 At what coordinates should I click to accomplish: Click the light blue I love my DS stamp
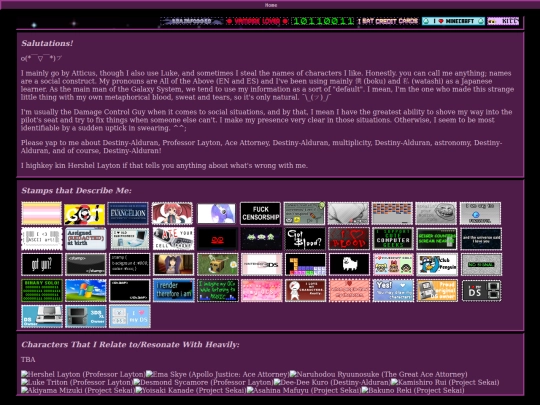click(129, 316)
